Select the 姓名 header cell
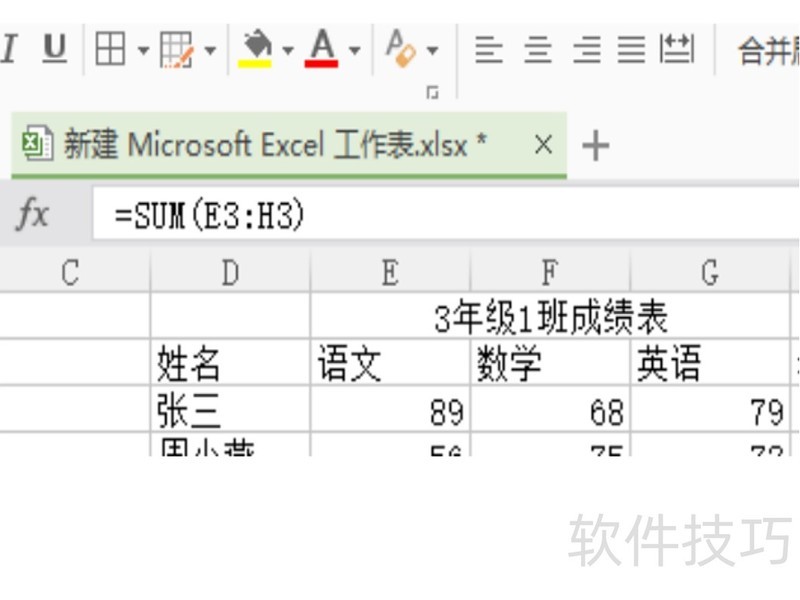 tap(231, 363)
